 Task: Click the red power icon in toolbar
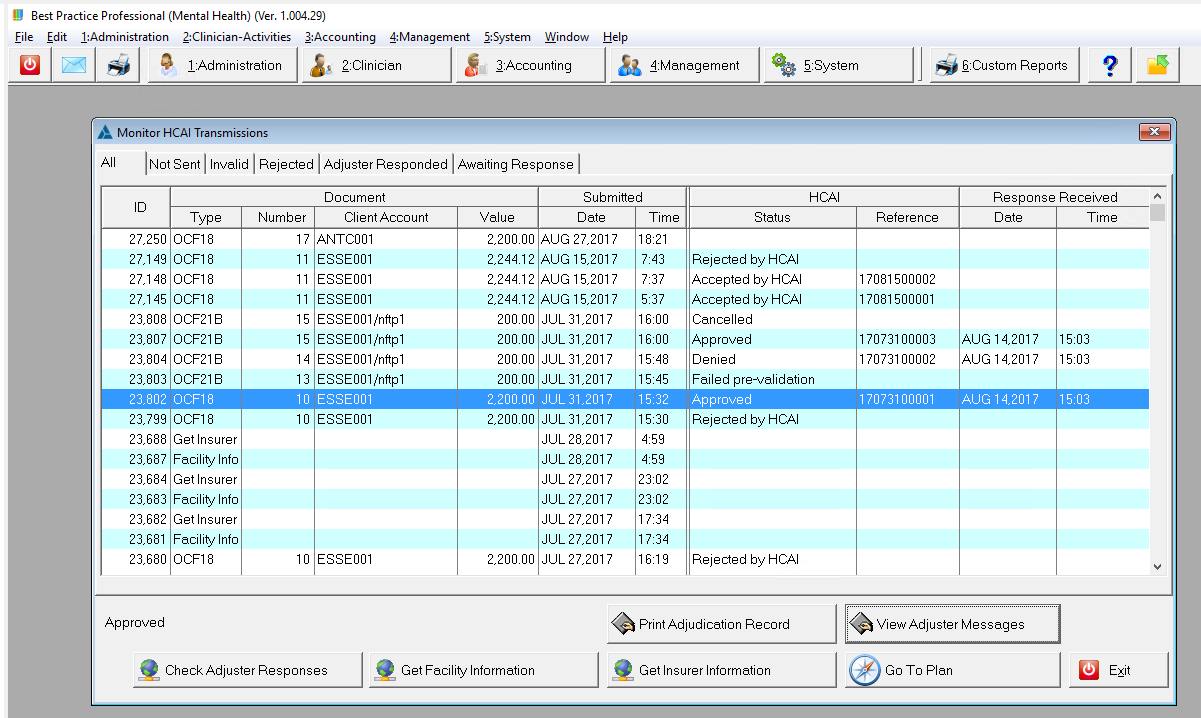(30, 65)
